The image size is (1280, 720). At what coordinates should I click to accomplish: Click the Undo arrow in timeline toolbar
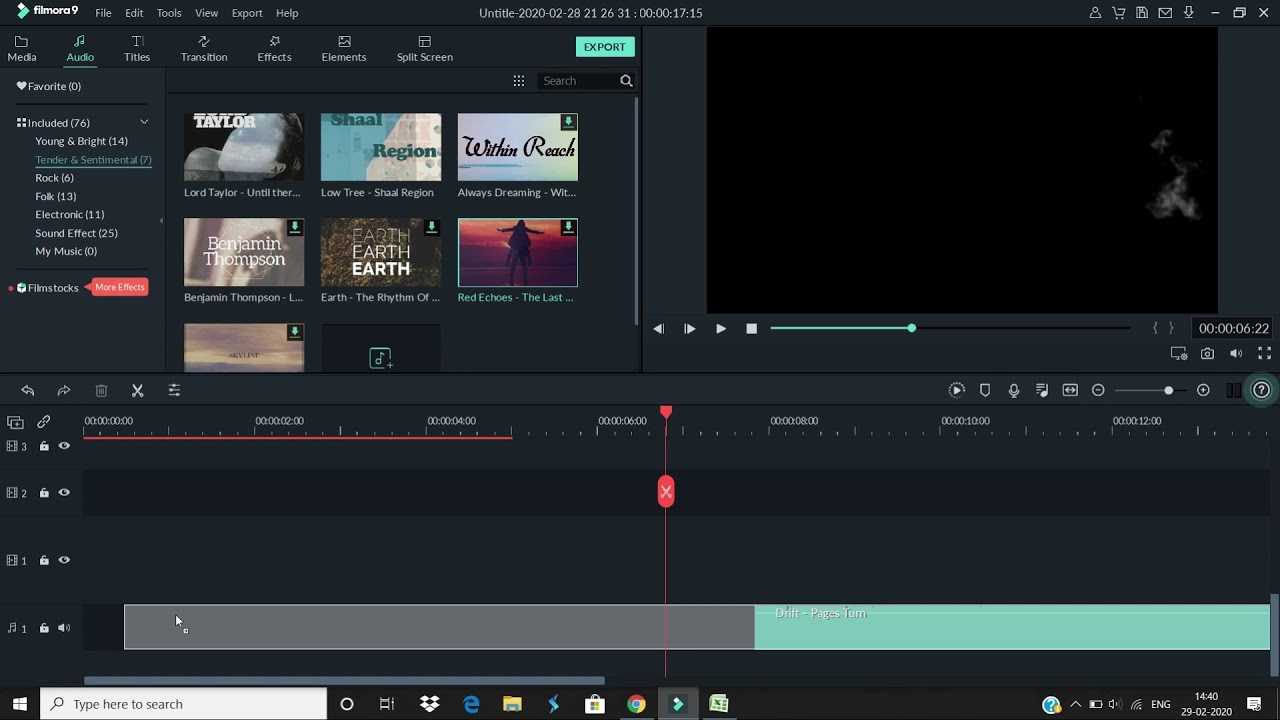click(28, 390)
